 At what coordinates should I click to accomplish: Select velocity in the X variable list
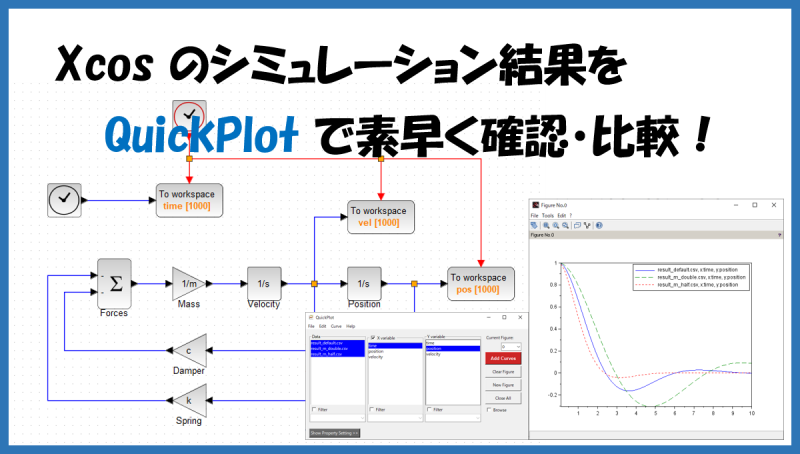click(x=395, y=357)
